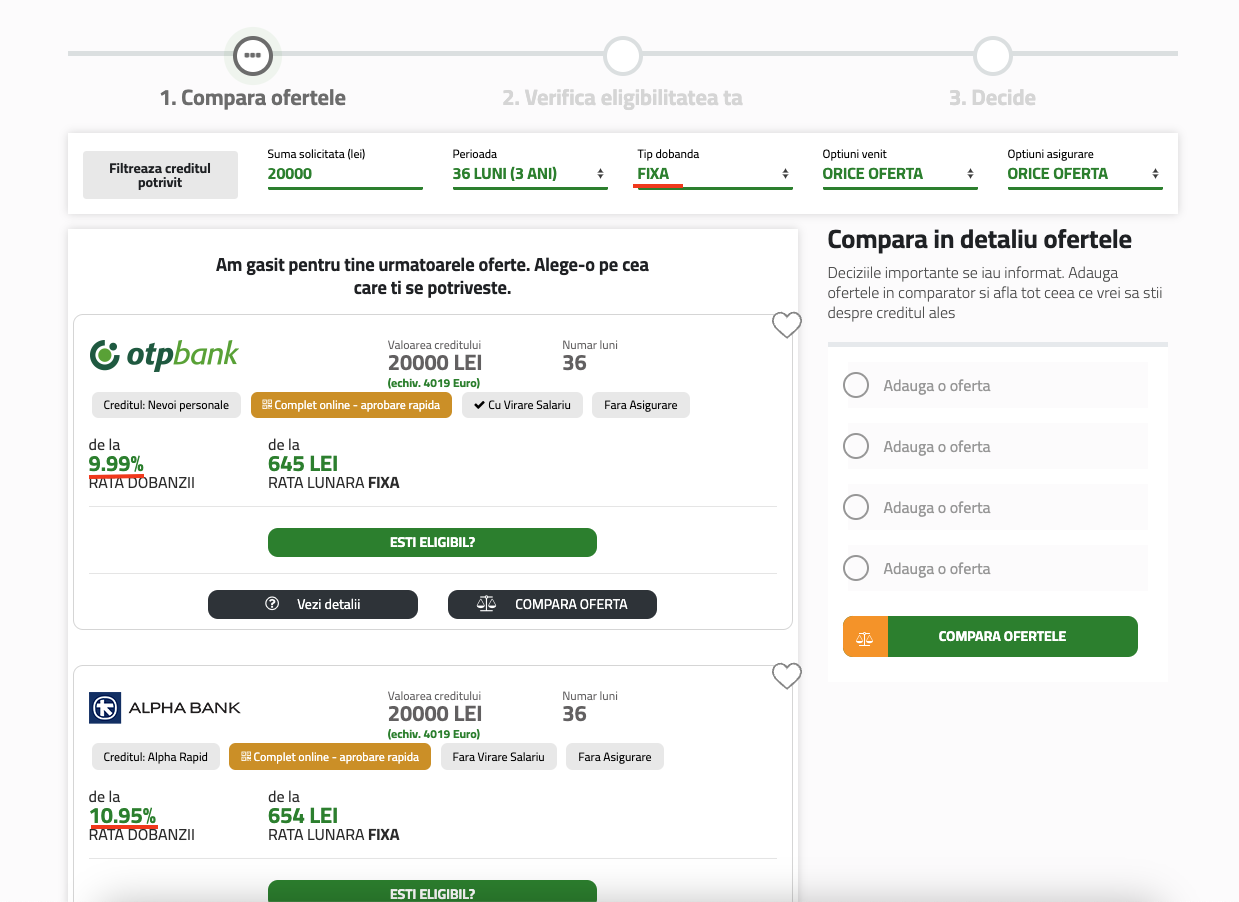Favorite the OTP Bank offer heart icon
Screen dimensions: 1239x902
click(787, 325)
